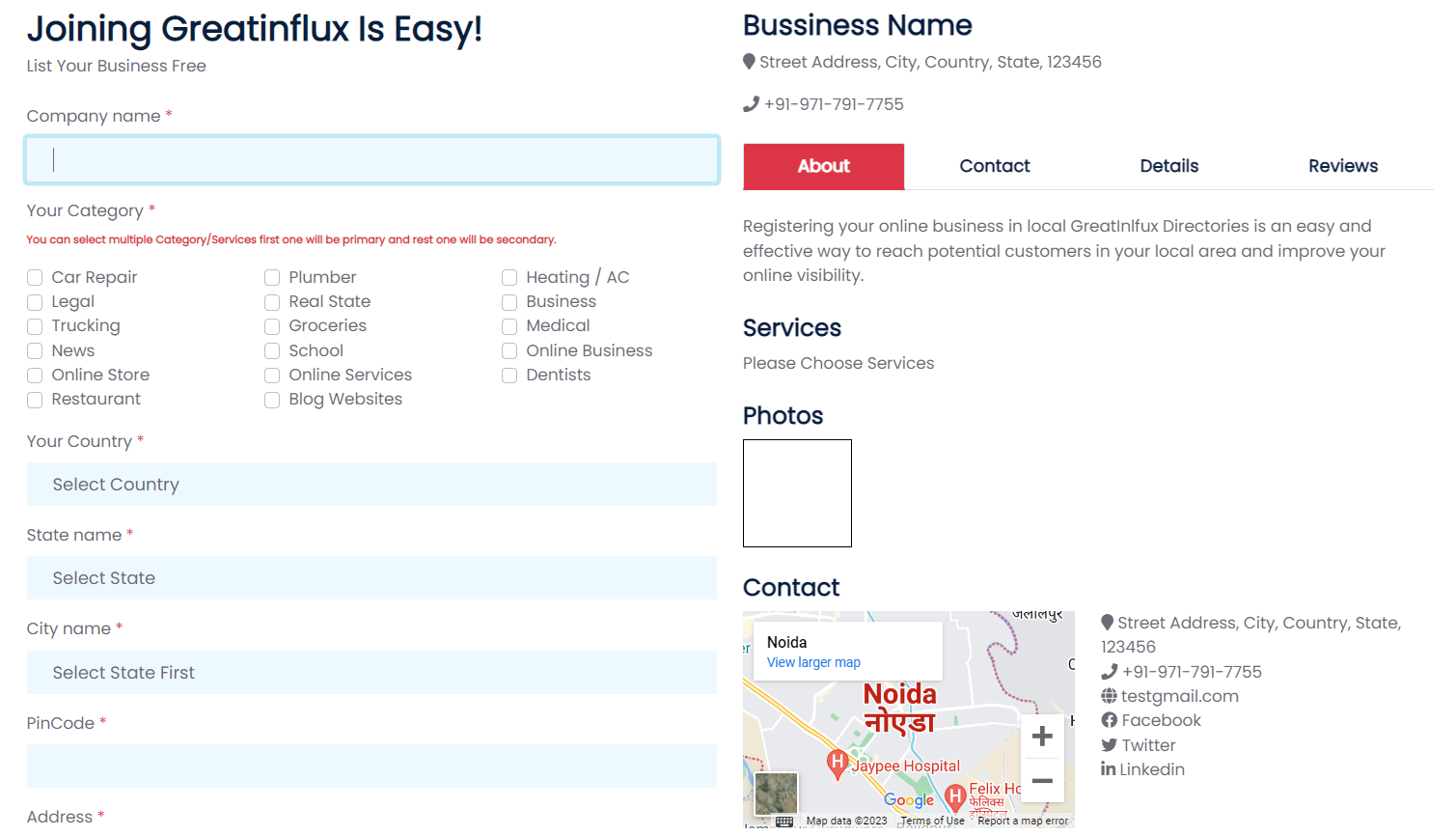Switch to the About tab
Screen dimensions: 1456x836
pos(823,166)
